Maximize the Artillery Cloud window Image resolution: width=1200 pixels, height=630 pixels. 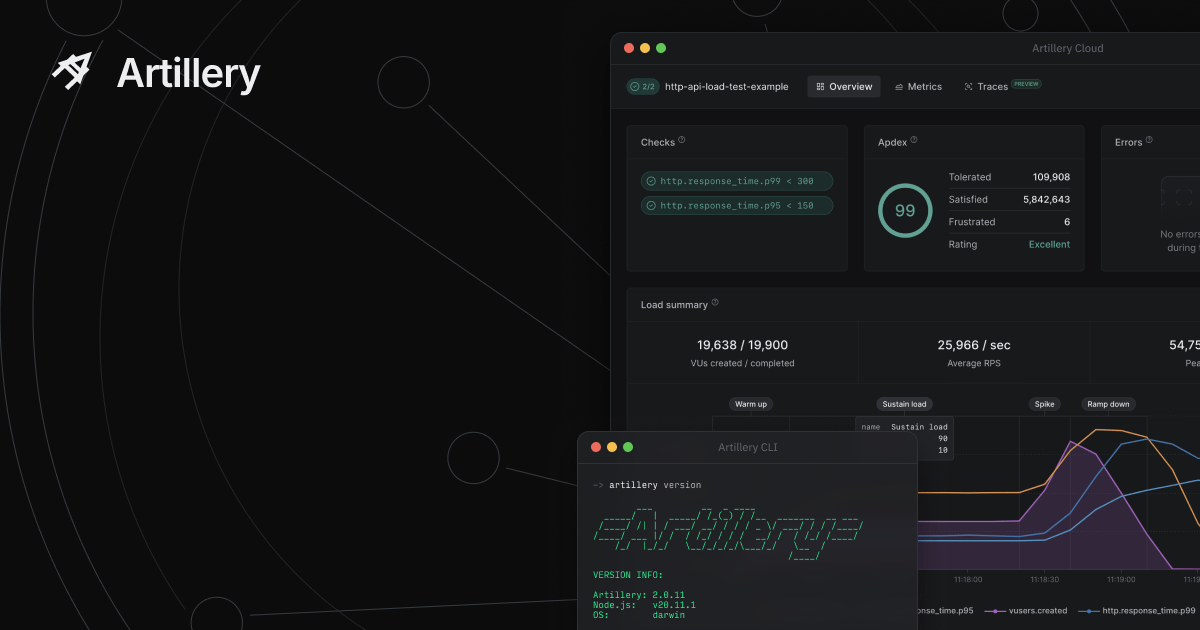[661, 48]
